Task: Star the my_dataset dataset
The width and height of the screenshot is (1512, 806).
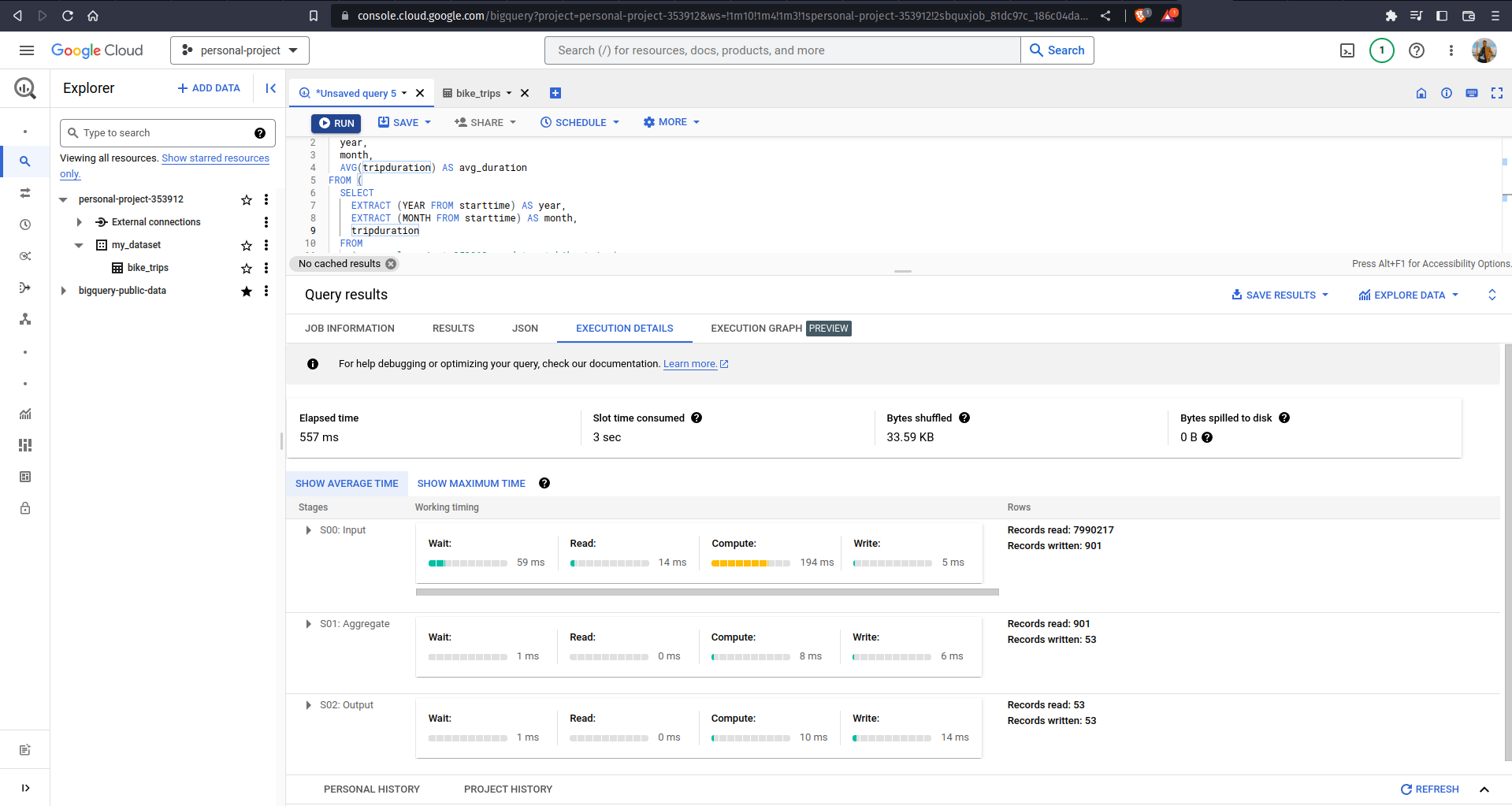Action: 247,246
